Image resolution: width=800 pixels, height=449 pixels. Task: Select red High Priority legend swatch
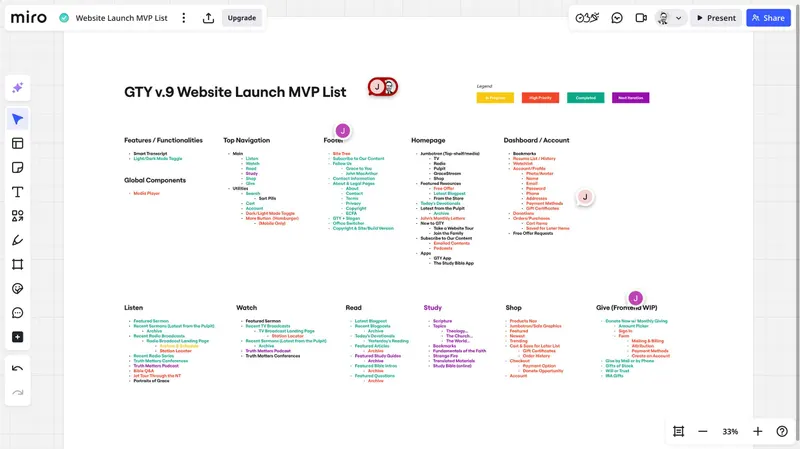[x=540, y=98]
